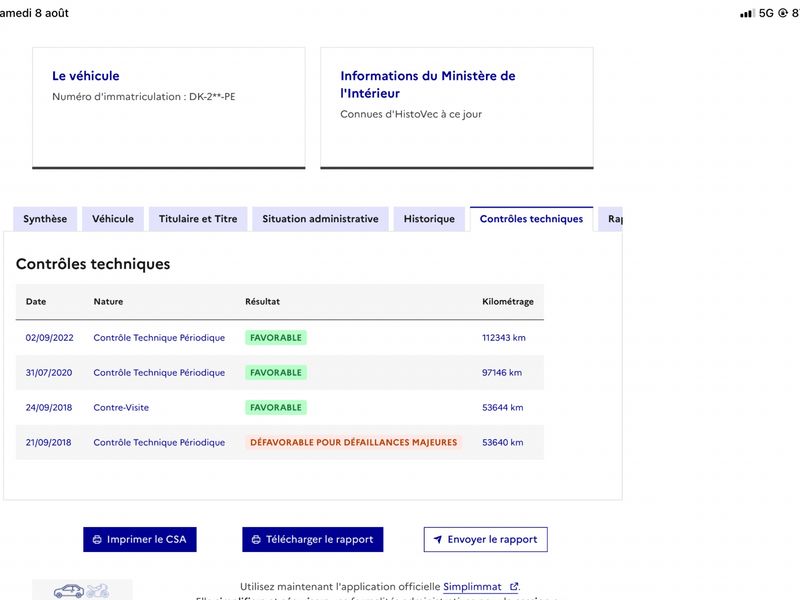Click the FAVORABLE badge for 02/09/2022

276,338
